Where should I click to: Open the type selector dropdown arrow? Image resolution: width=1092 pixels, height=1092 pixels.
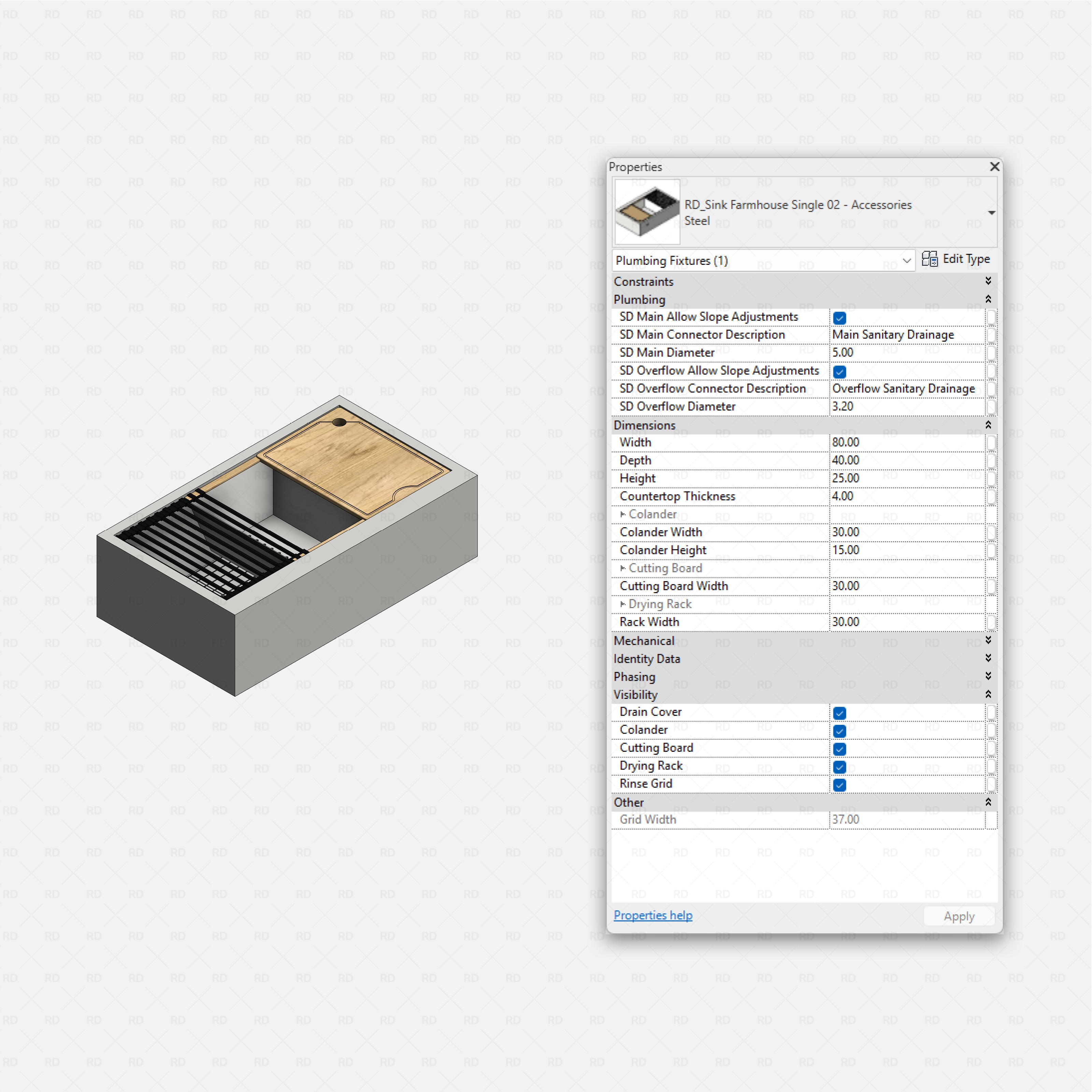991,213
